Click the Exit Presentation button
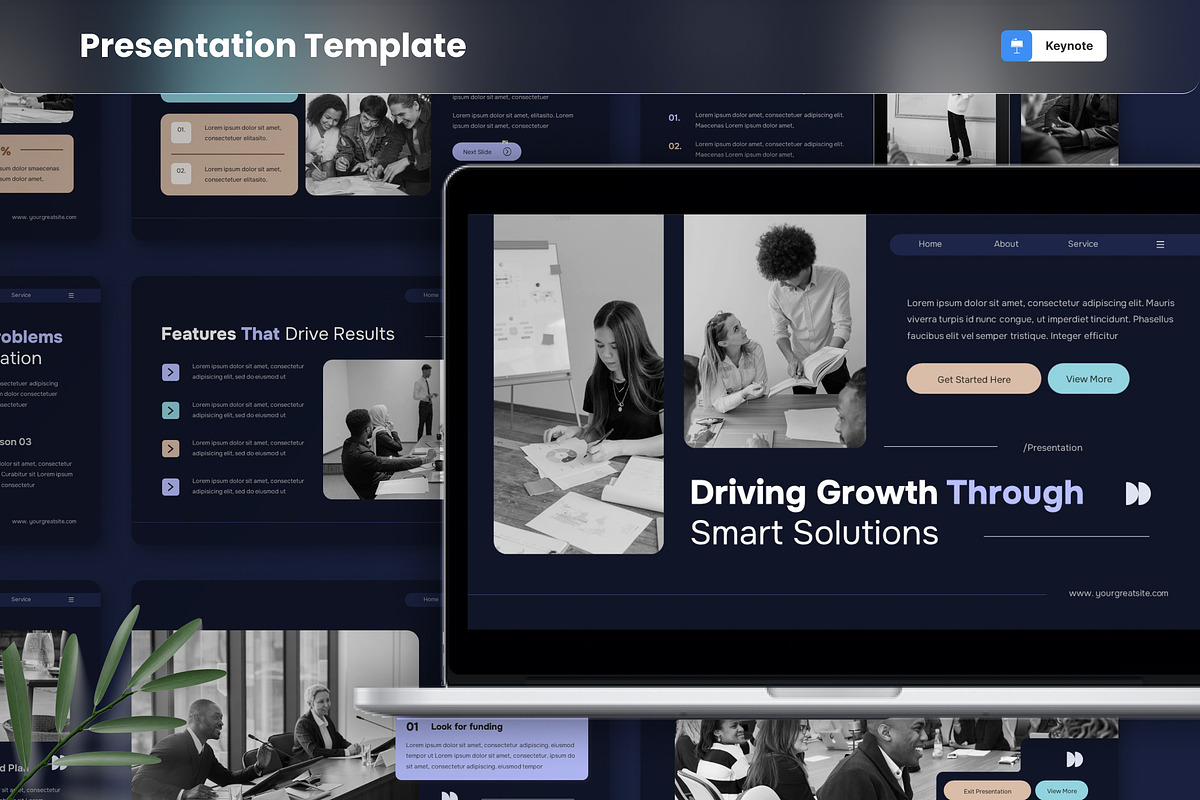The image size is (1200, 800). click(x=987, y=791)
